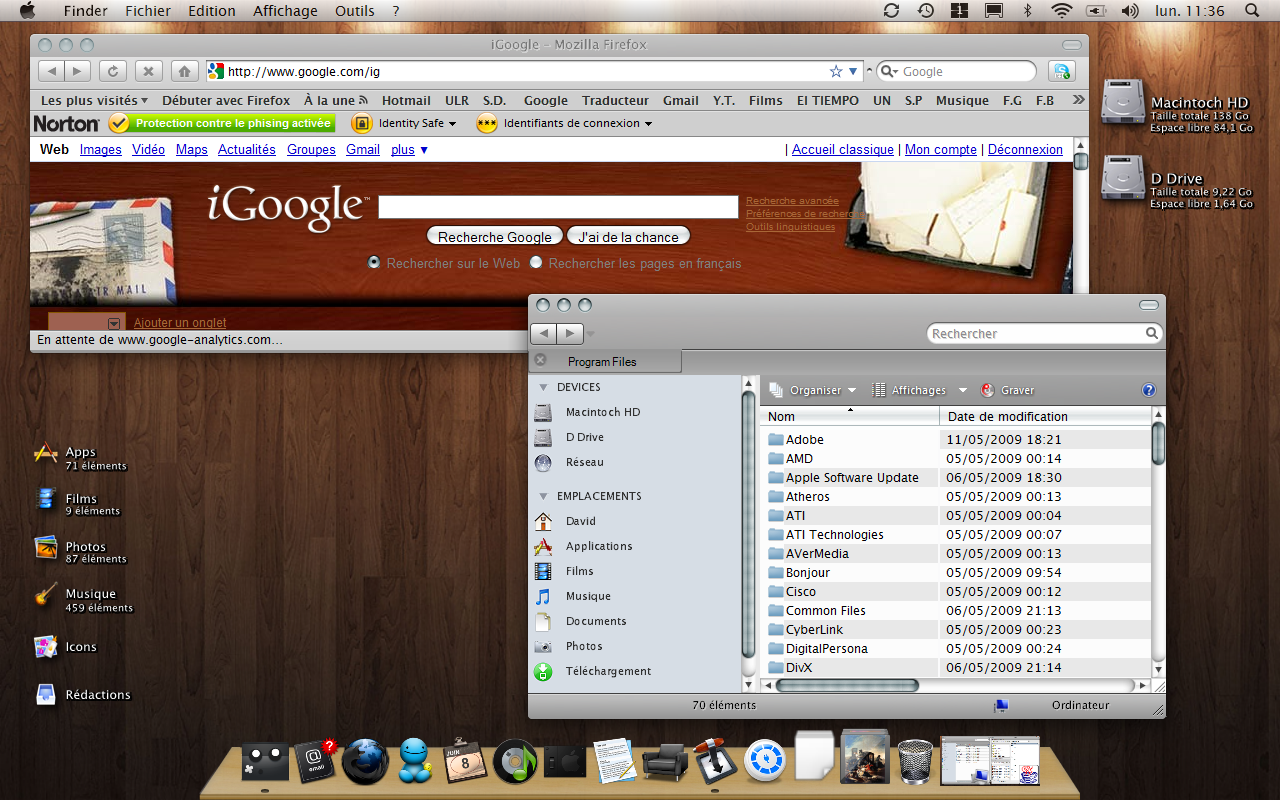This screenshot has height=800, width=1280.
Task: Select the Program Files tab
Action: (x=604, y=361)
